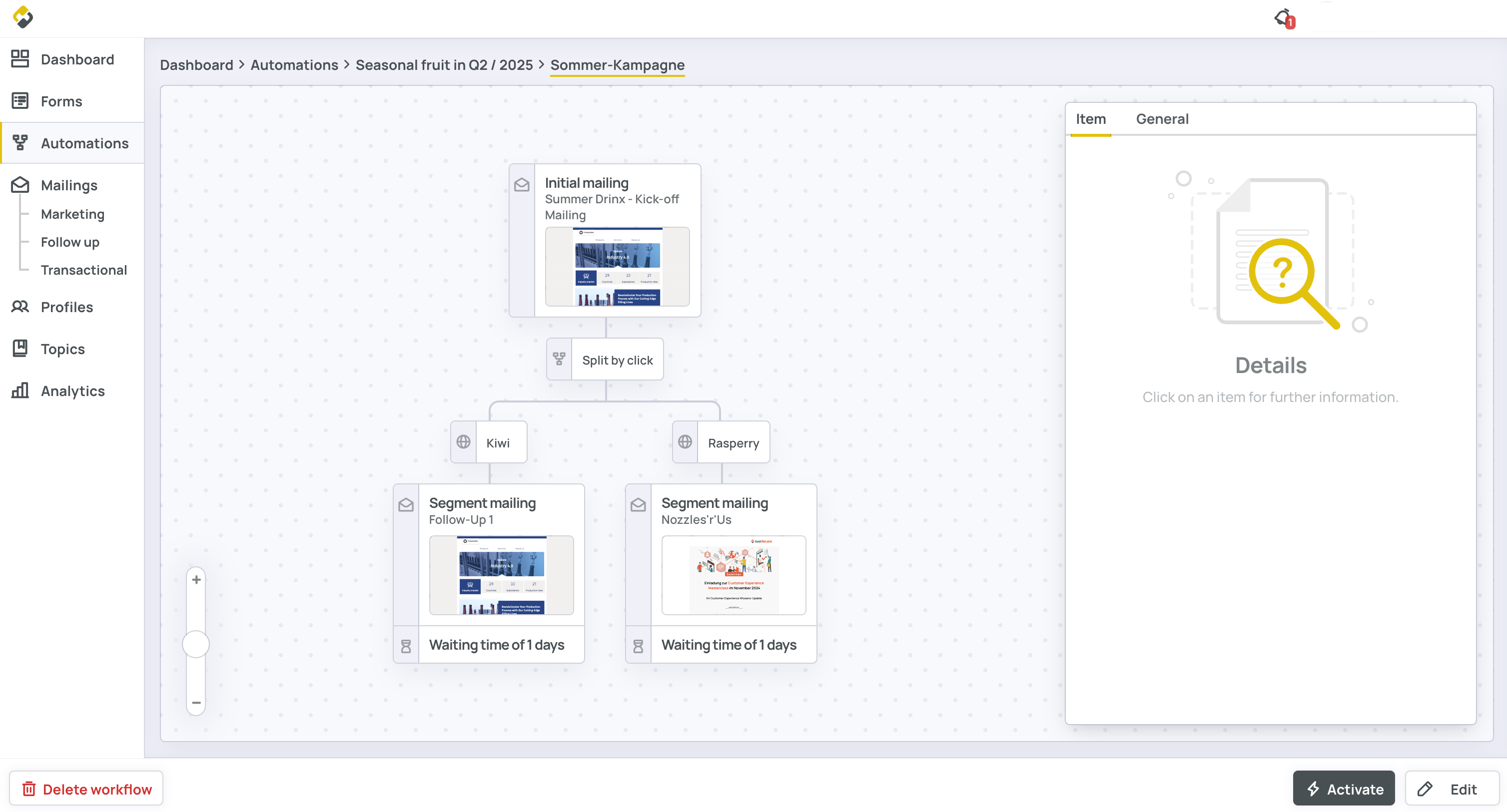Screen dimensions: 1507x812
Task: Select Follow up under Mailings
Action: (x=69, y=242)
